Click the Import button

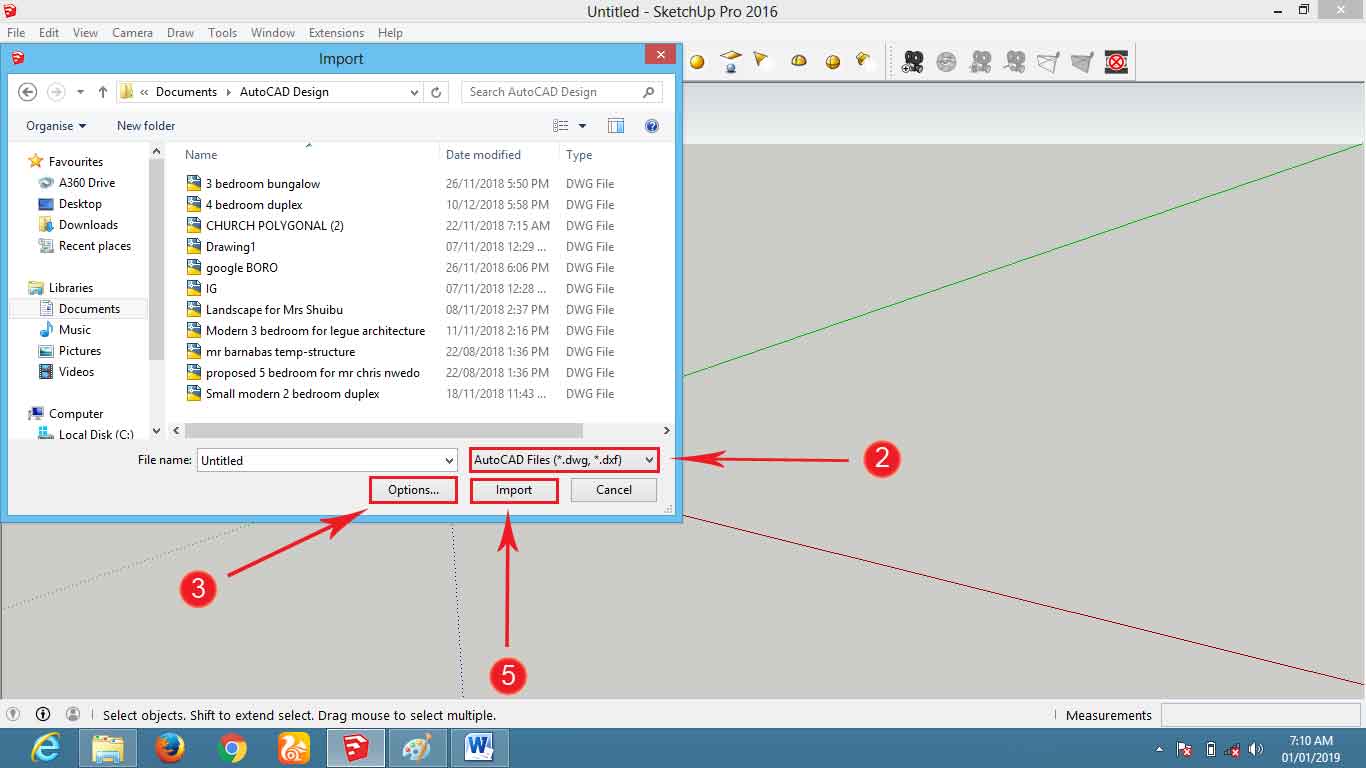coord(514,490)
